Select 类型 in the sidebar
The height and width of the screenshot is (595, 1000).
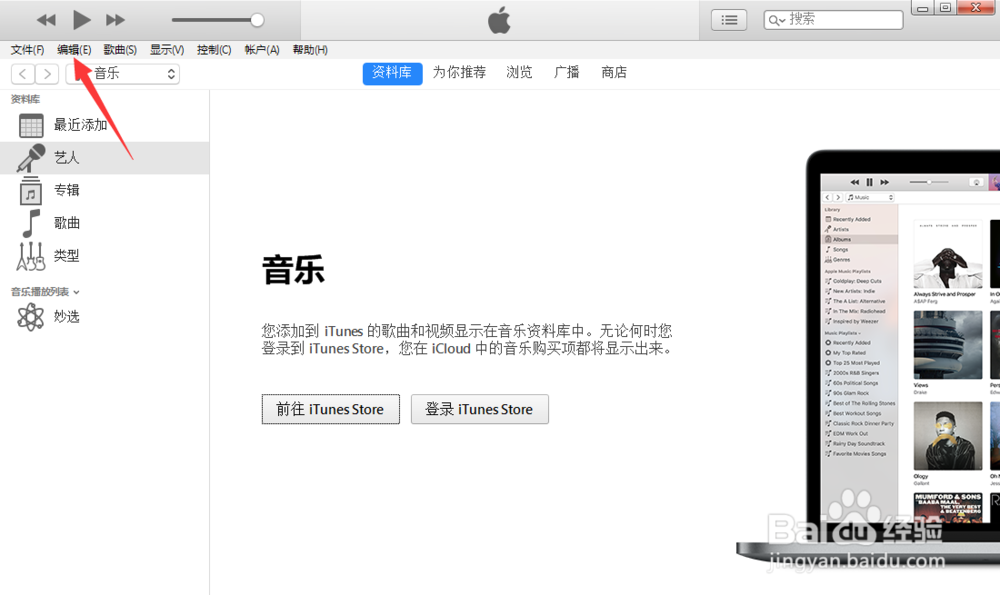click(x=105, y=256)
